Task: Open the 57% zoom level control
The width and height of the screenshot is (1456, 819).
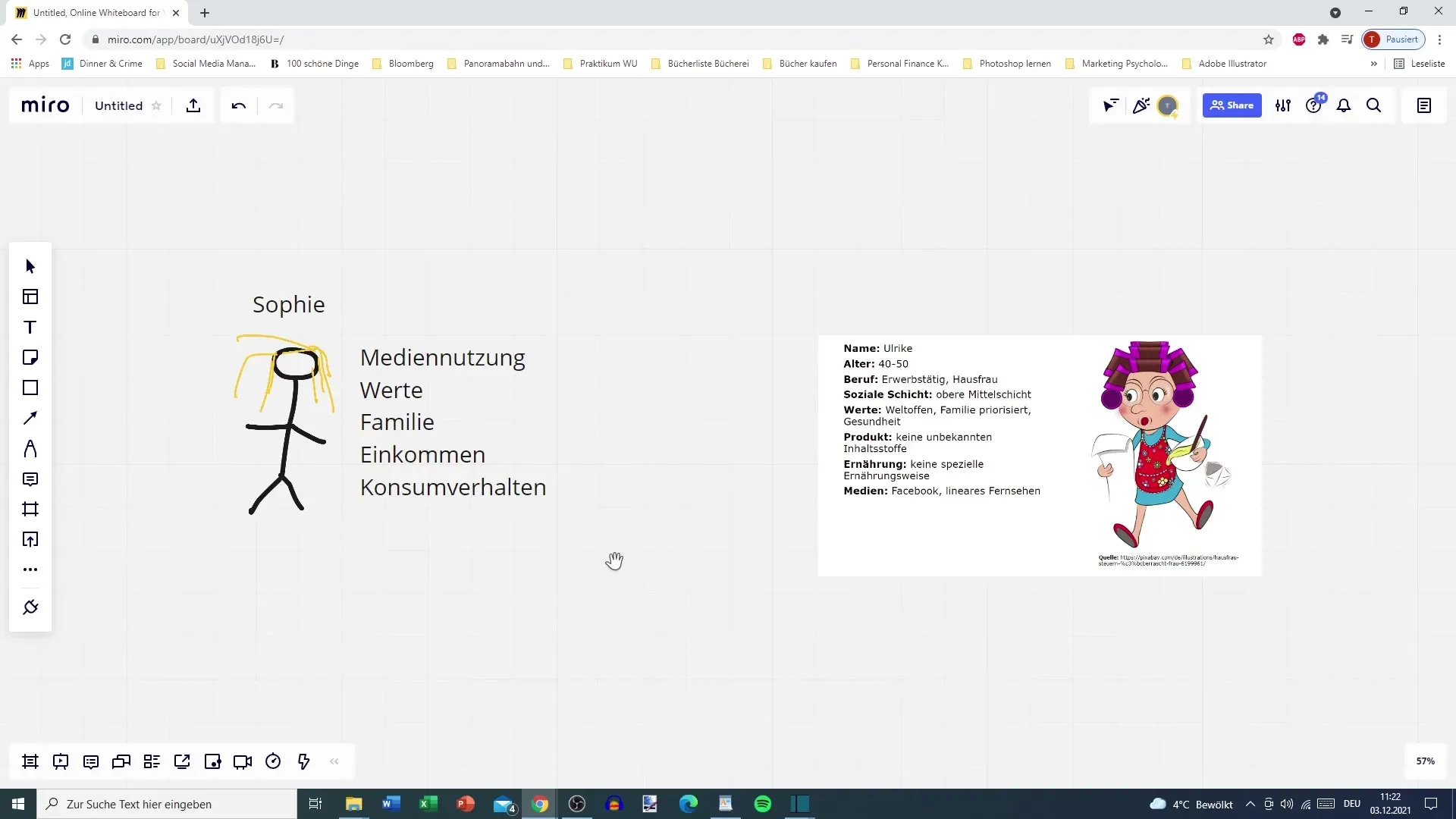Action: (x=1425, y=761)
